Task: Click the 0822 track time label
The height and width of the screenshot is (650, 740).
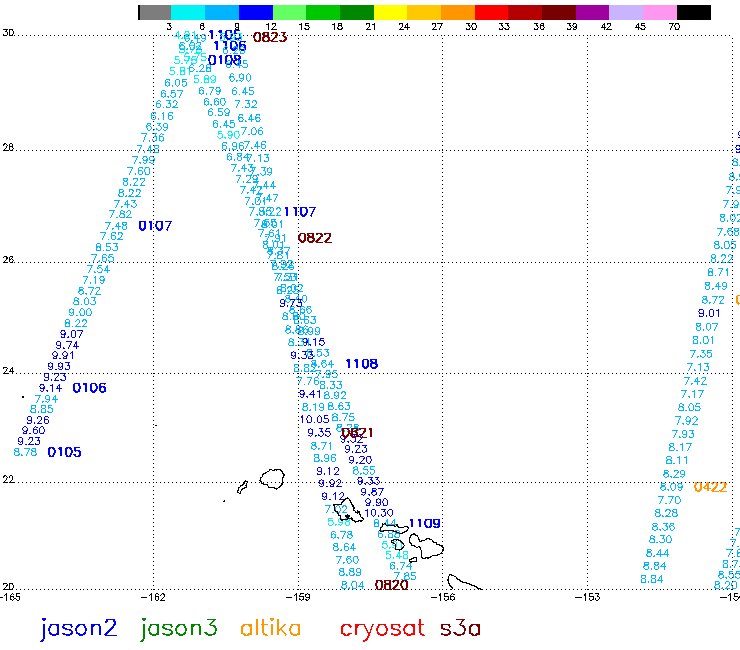Action: point(315,238)
